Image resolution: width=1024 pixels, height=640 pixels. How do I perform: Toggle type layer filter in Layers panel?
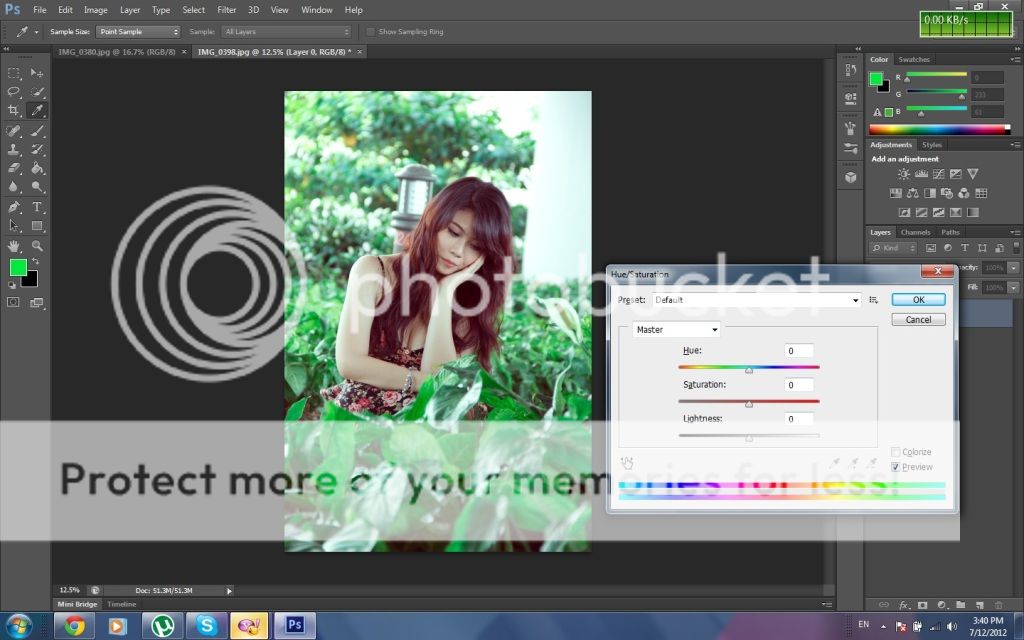tap(965, 248)
